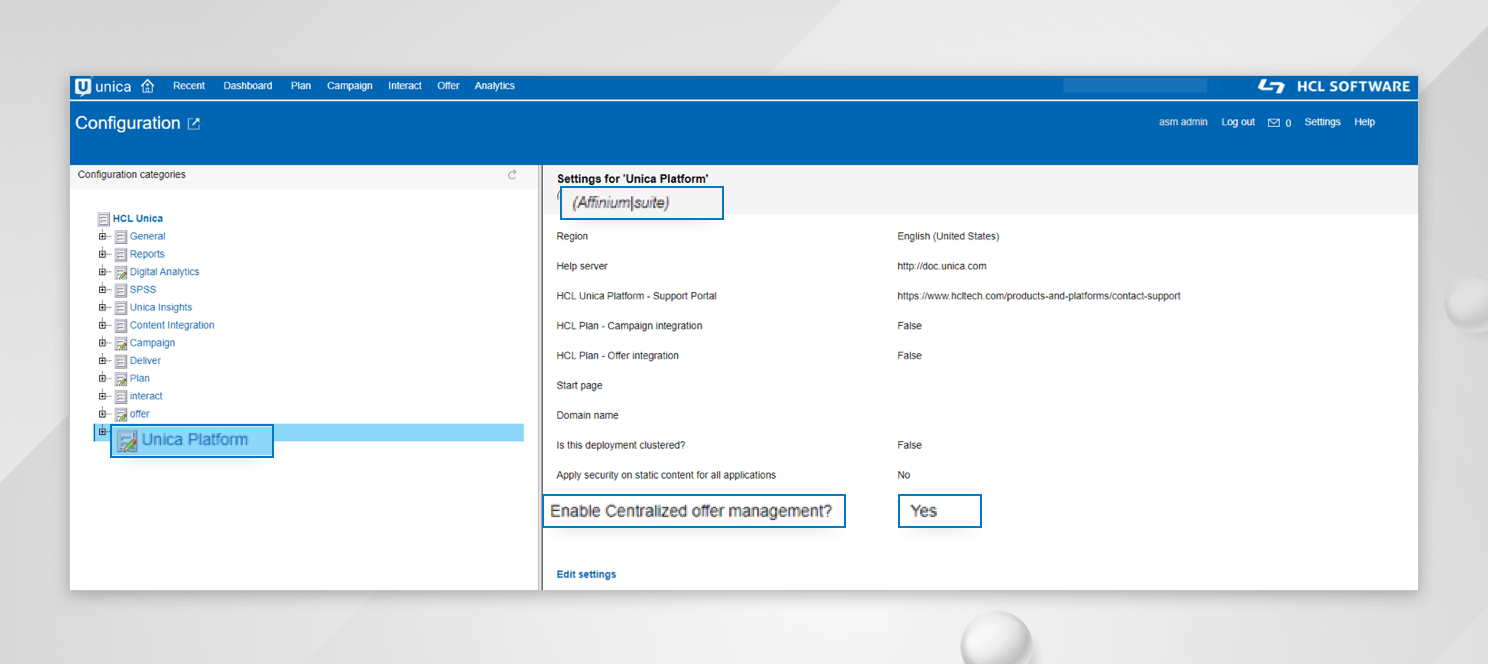Viewport: 1488px width, 664px height.
Task: Expand the Content Integration node
Action: coord(102,325)
